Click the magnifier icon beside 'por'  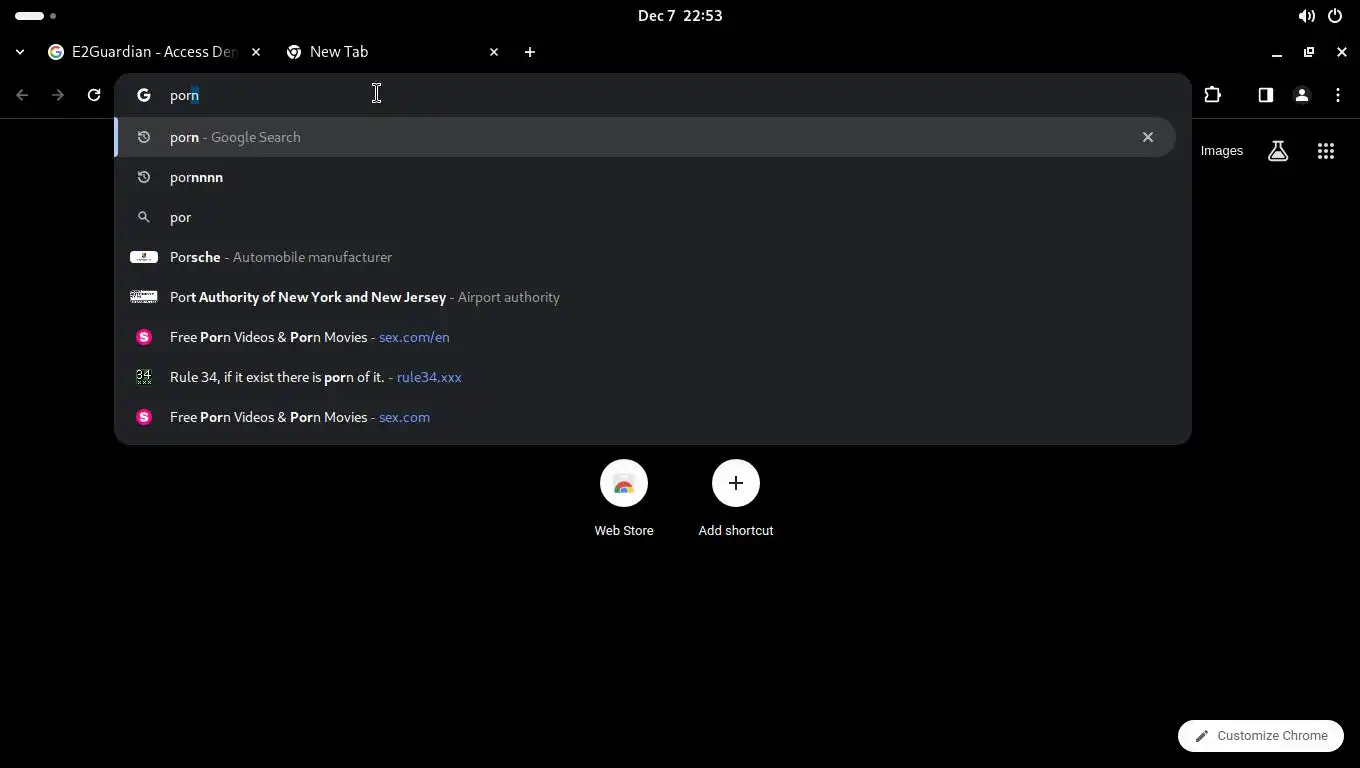coord(144,217)
